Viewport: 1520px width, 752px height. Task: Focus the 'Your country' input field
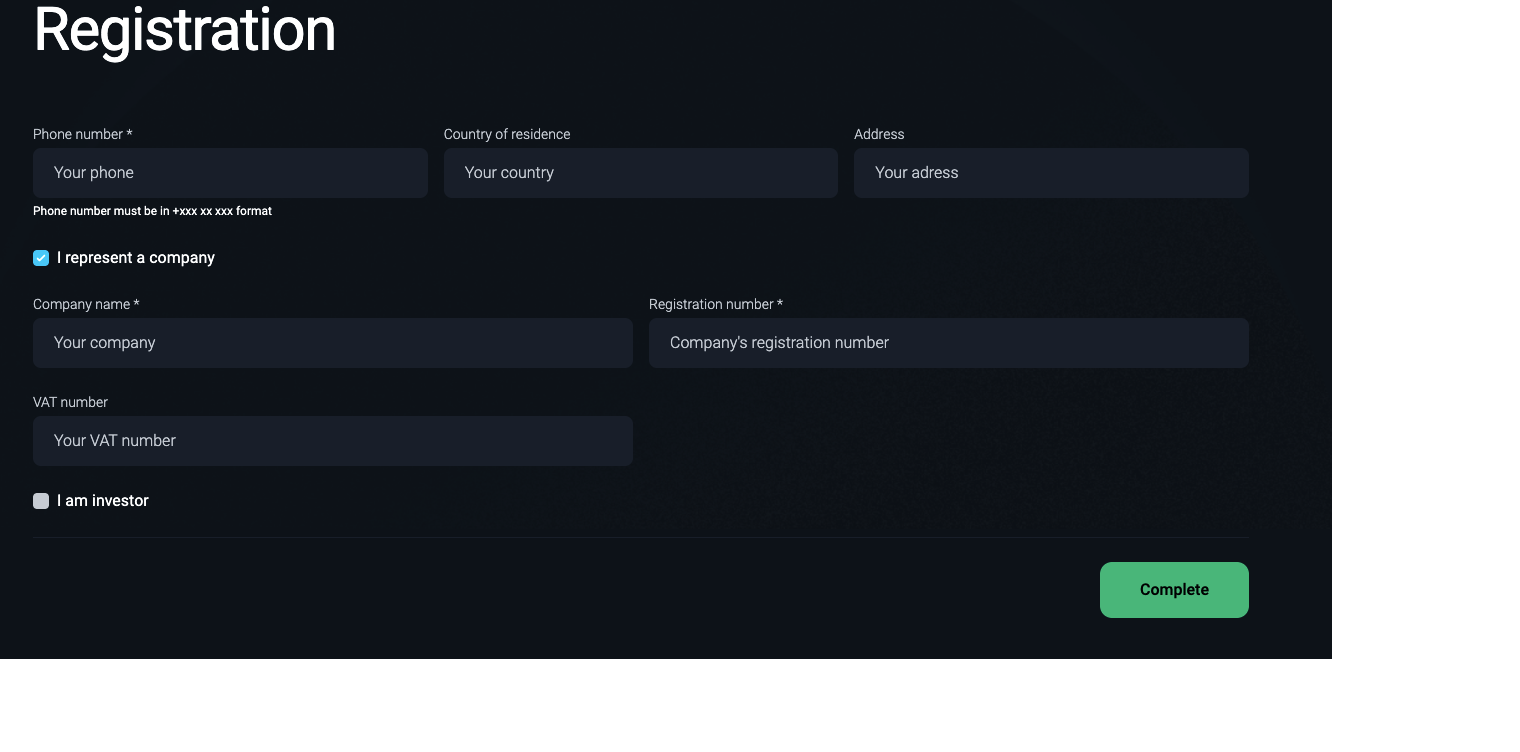[x=640, y=173]
